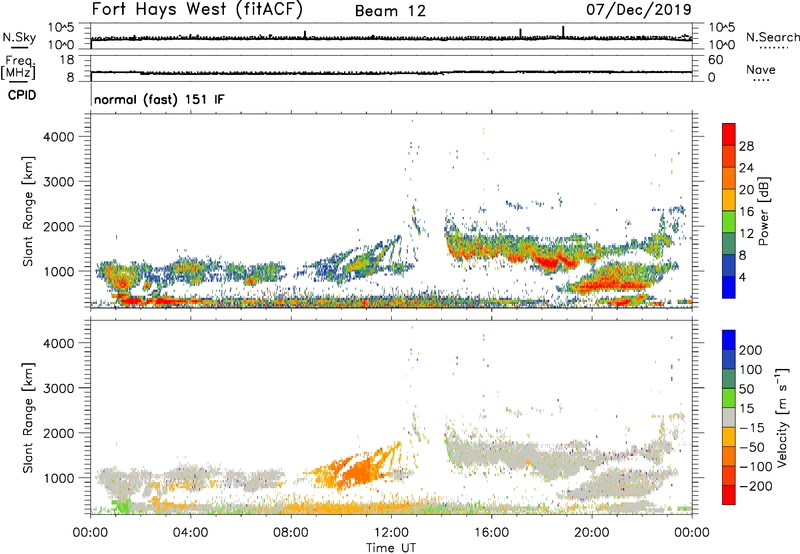Click the 'CPID' label
The image size is (800, 554).
tap(22, 95)
